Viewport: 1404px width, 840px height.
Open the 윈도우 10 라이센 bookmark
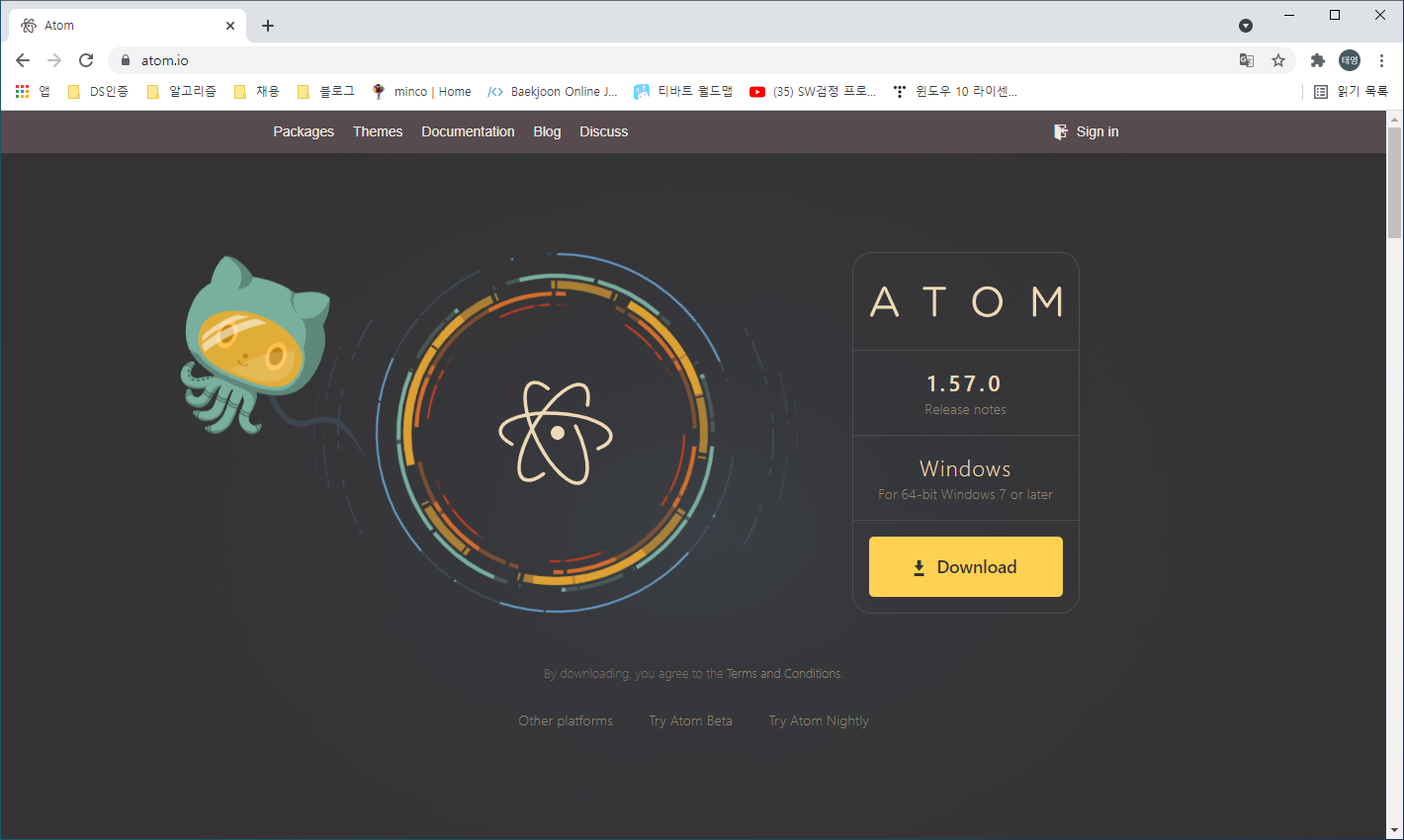pos(954,91)
